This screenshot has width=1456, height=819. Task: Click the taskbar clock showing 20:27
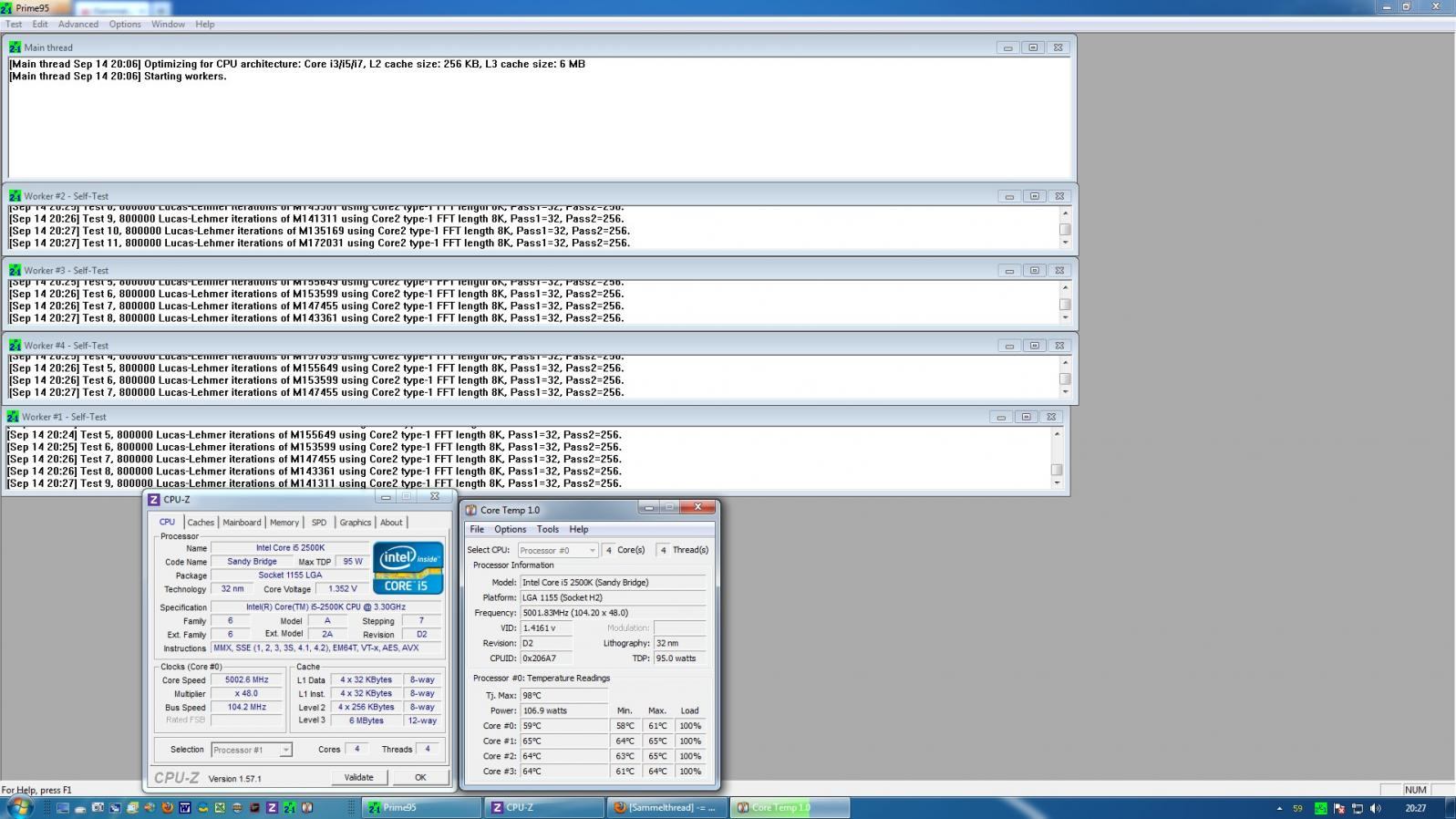coord(1415,808)
